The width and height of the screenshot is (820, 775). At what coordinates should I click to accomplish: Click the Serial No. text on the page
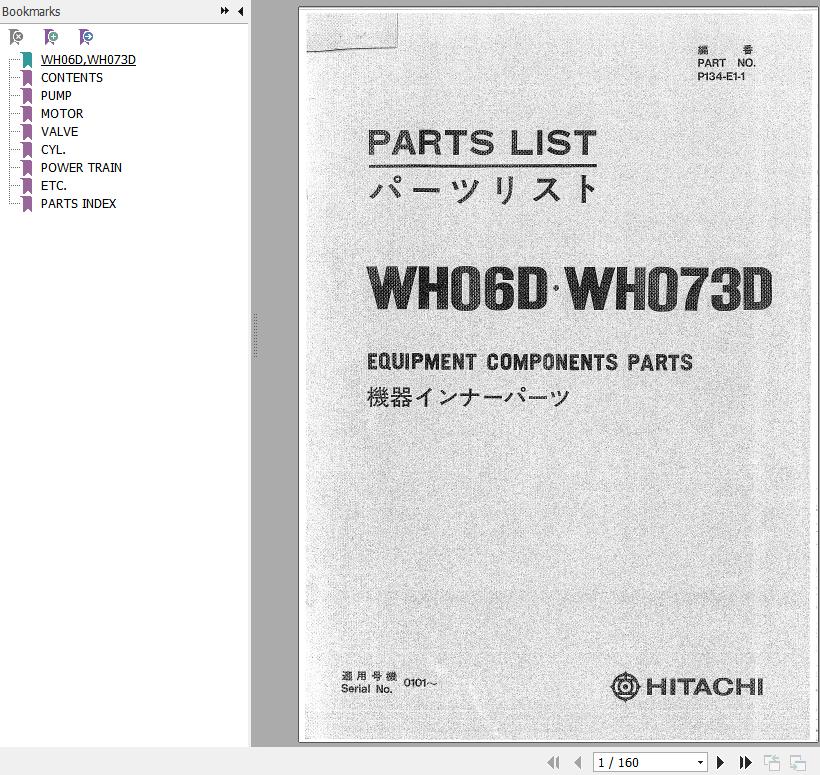click(x=367, y=689)
